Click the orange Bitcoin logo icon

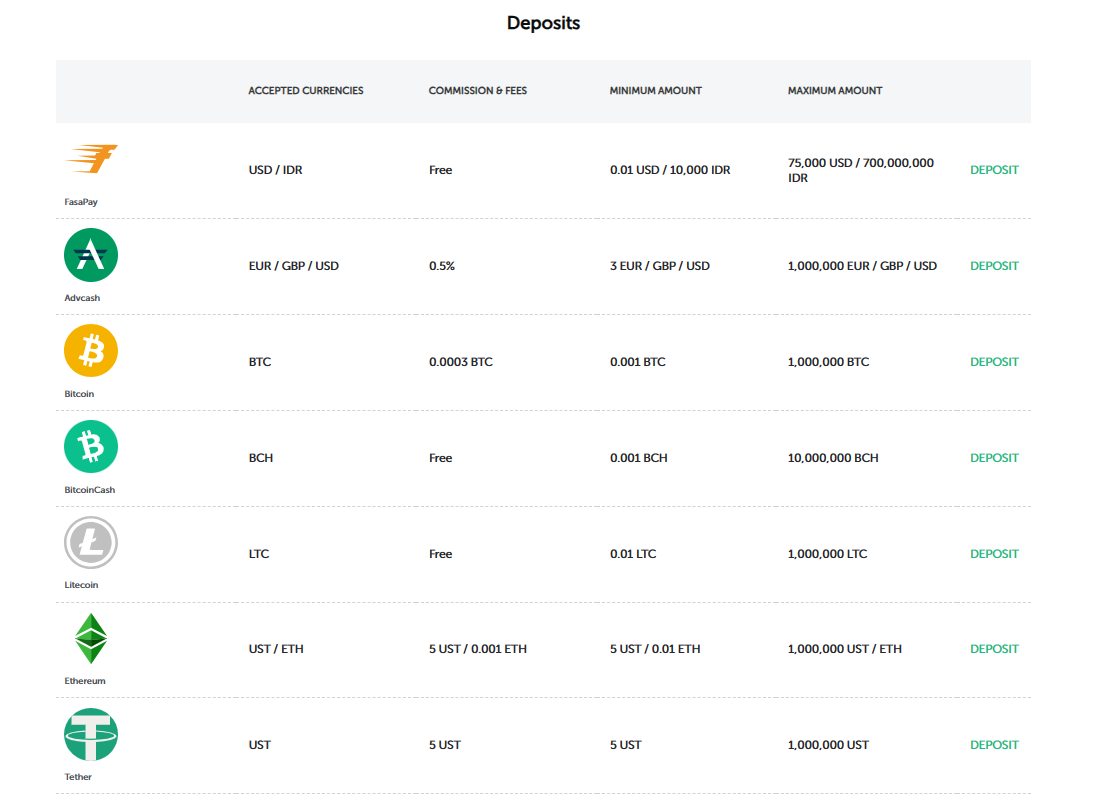[91, 351]
